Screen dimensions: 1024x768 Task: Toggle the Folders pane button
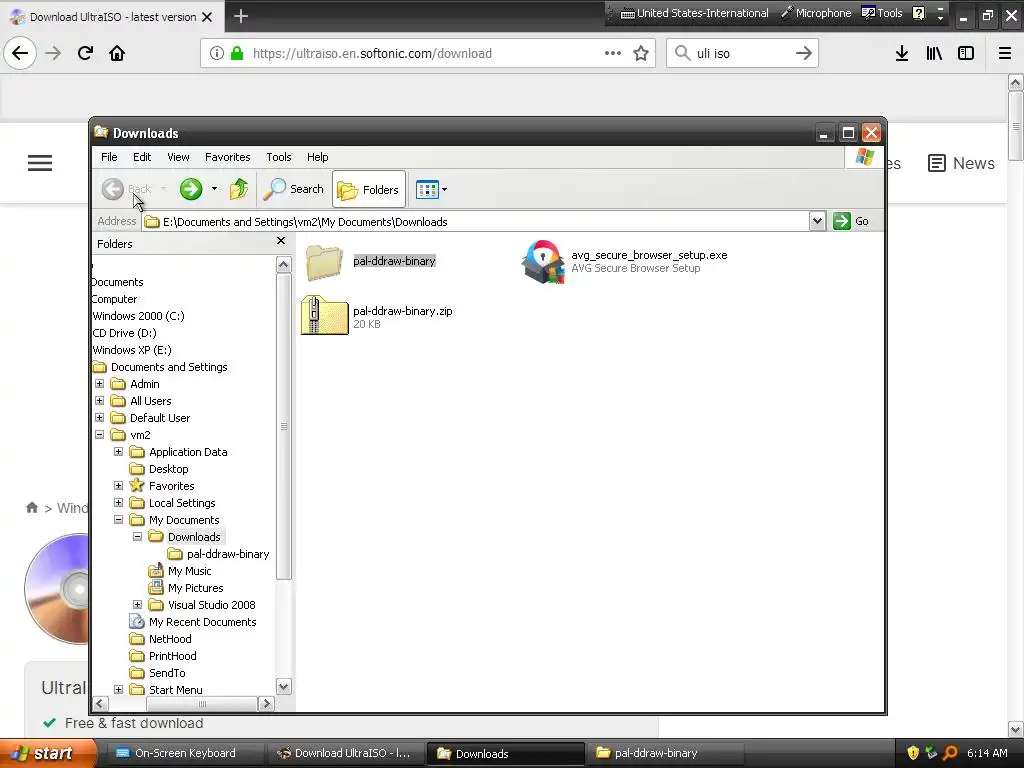point(368,189)
